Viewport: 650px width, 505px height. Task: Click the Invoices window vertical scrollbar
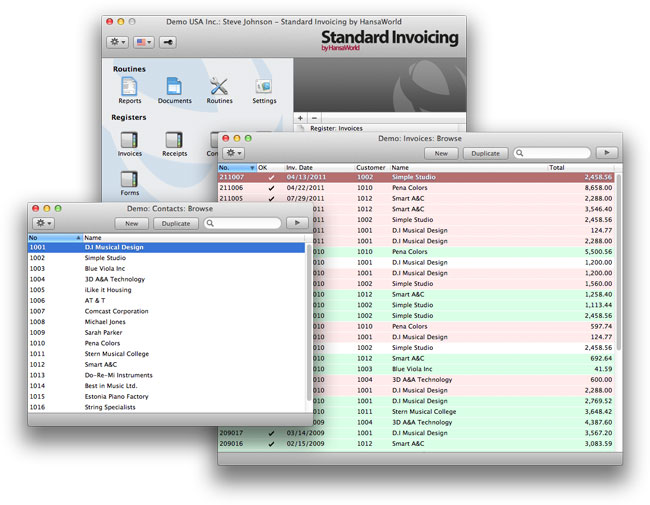click(618, 262)
